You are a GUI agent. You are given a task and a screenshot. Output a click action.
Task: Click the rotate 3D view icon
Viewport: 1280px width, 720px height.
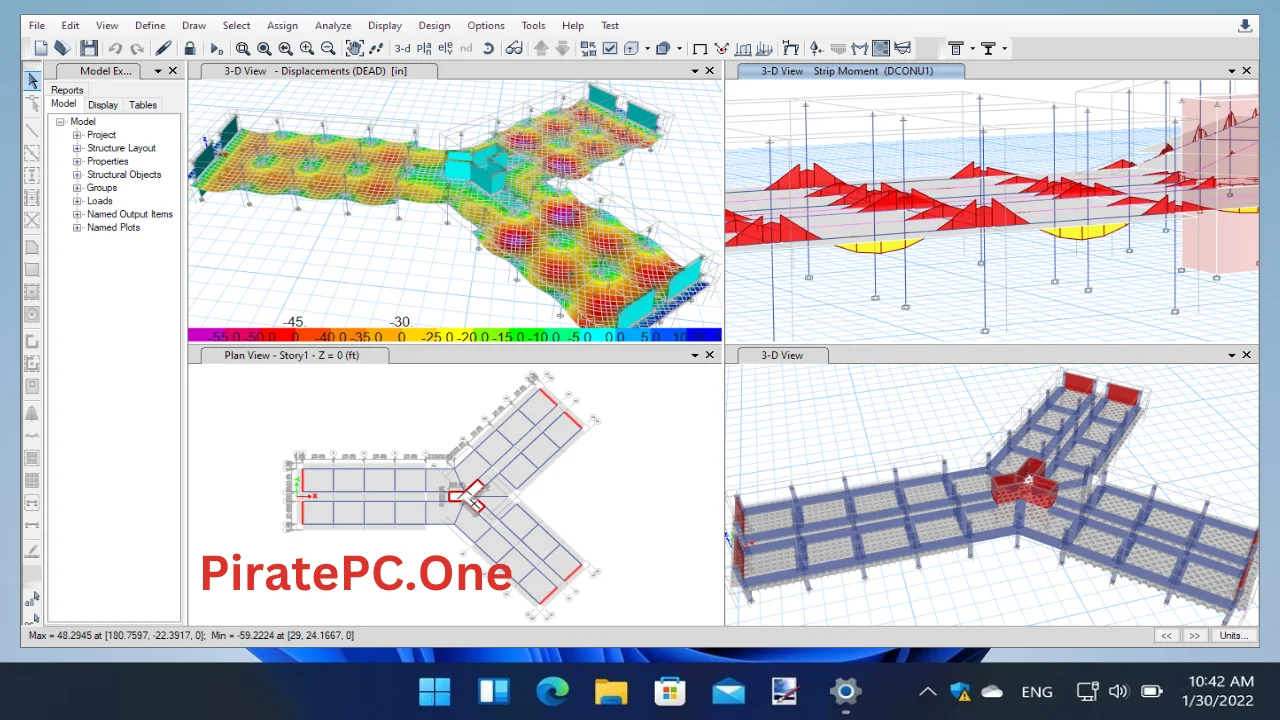(487, 48)
